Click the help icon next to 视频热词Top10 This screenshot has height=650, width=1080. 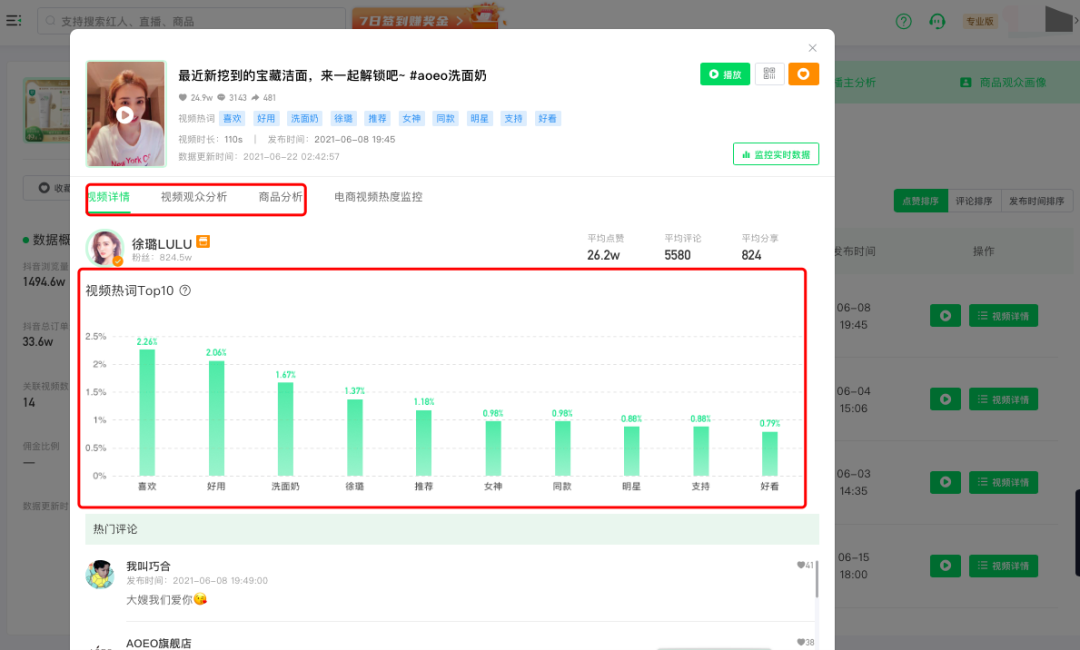(185, 291)
